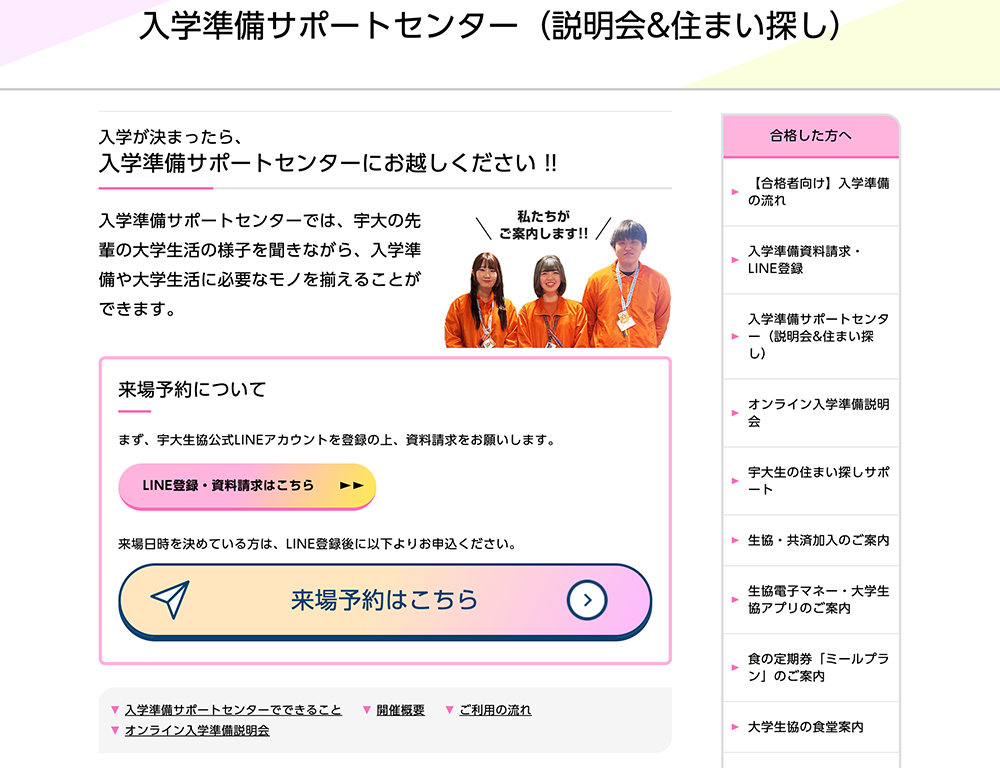
Task: Click pink triangle beside ご利用の流れ
Action: click(x=449, y=711)
